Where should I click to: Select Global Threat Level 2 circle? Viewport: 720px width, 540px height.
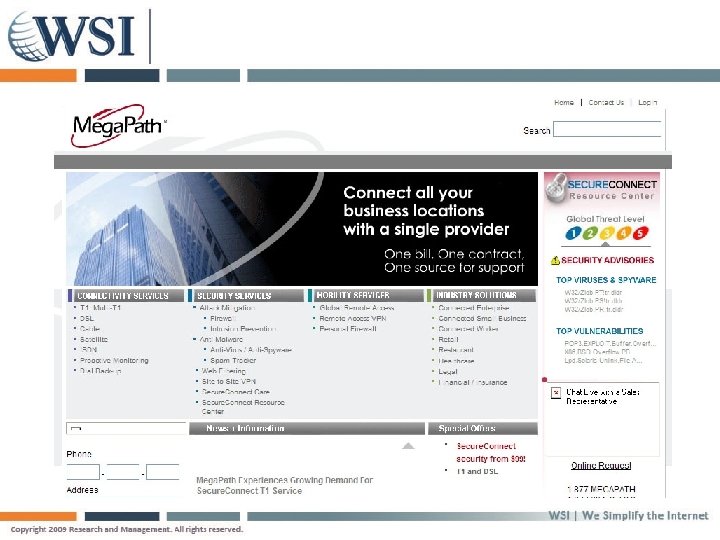[x=590, y=233]
